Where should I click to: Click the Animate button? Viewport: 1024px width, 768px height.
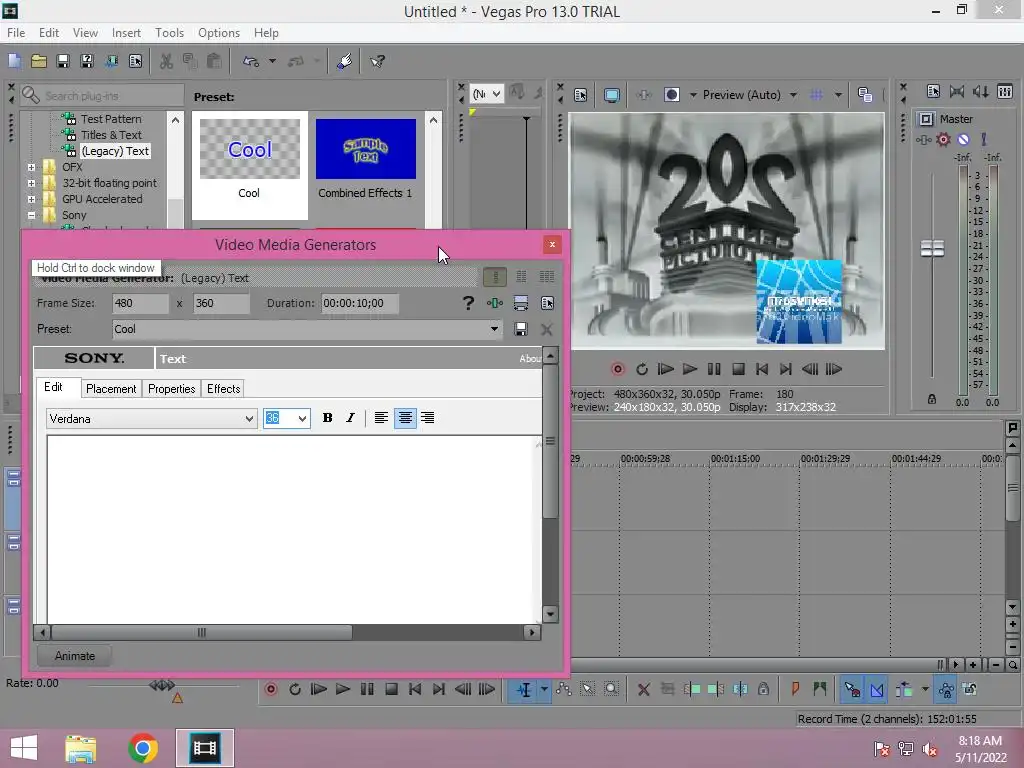pos(74,656)
